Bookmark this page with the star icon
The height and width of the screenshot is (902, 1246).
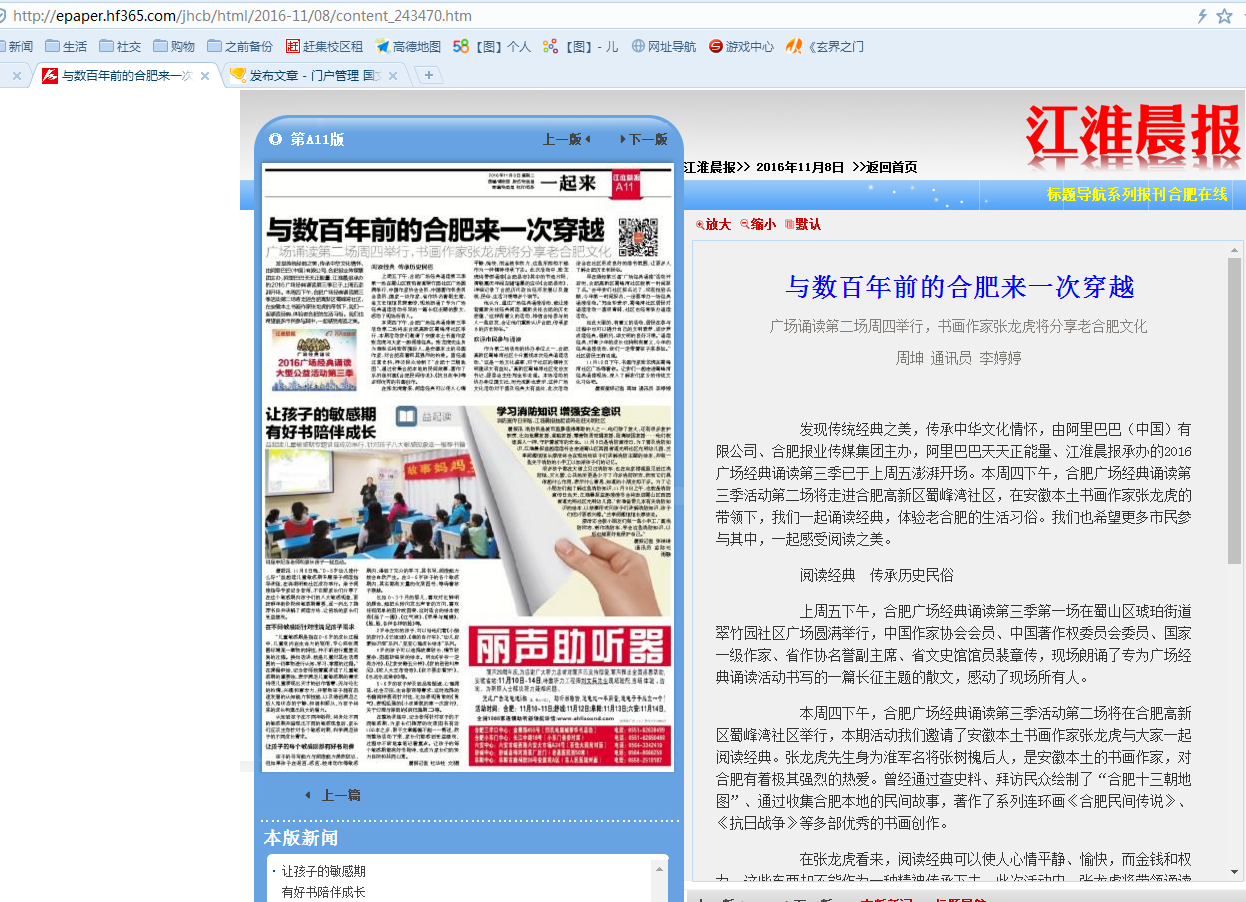tap(1224, 16)
